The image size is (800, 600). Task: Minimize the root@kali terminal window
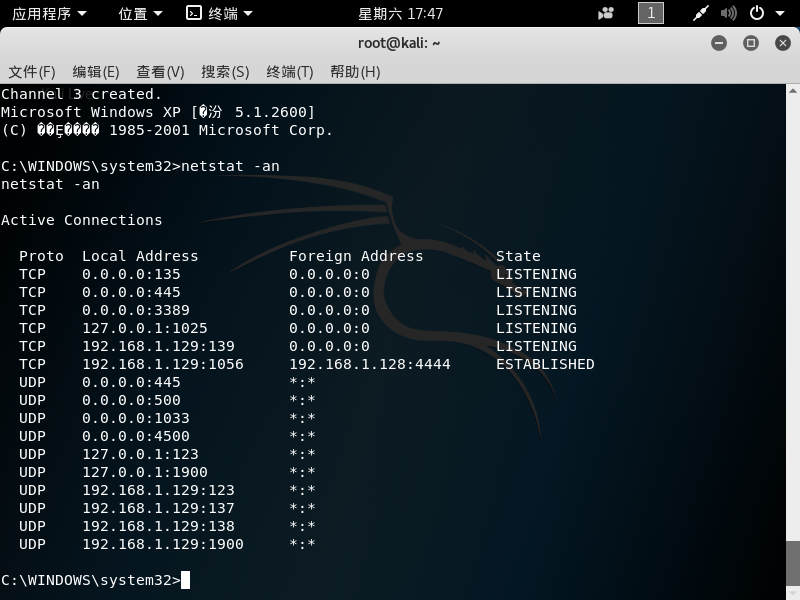point(719,43)
